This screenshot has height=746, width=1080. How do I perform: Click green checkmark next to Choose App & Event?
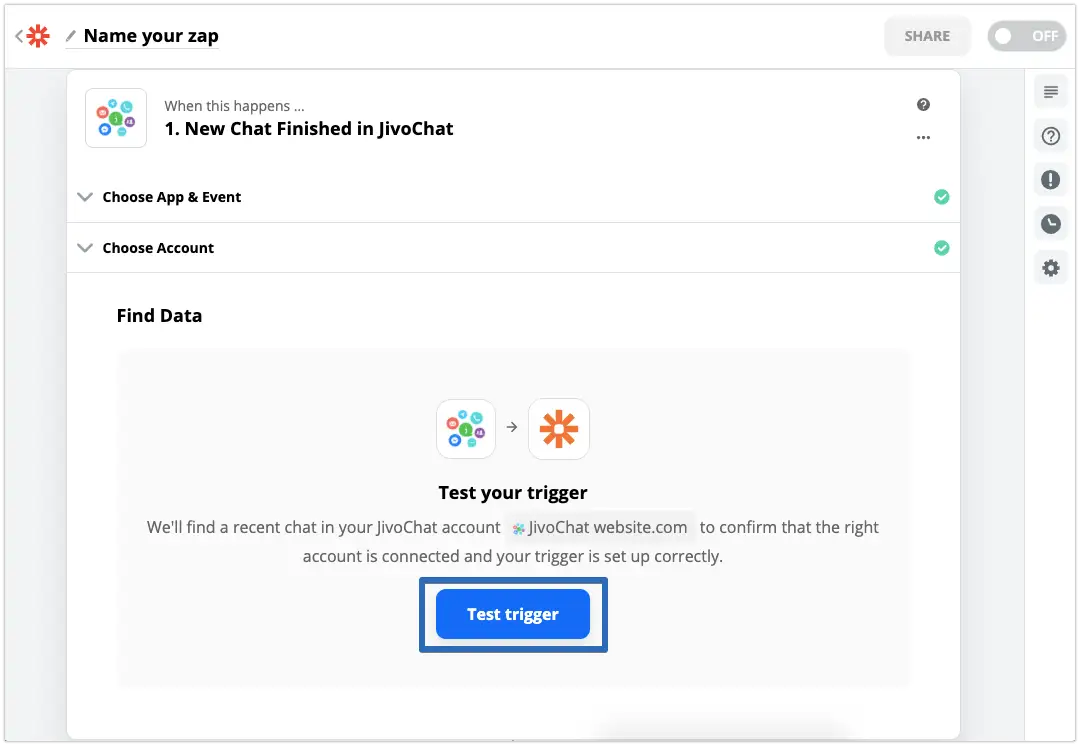(x=942, y=197)
